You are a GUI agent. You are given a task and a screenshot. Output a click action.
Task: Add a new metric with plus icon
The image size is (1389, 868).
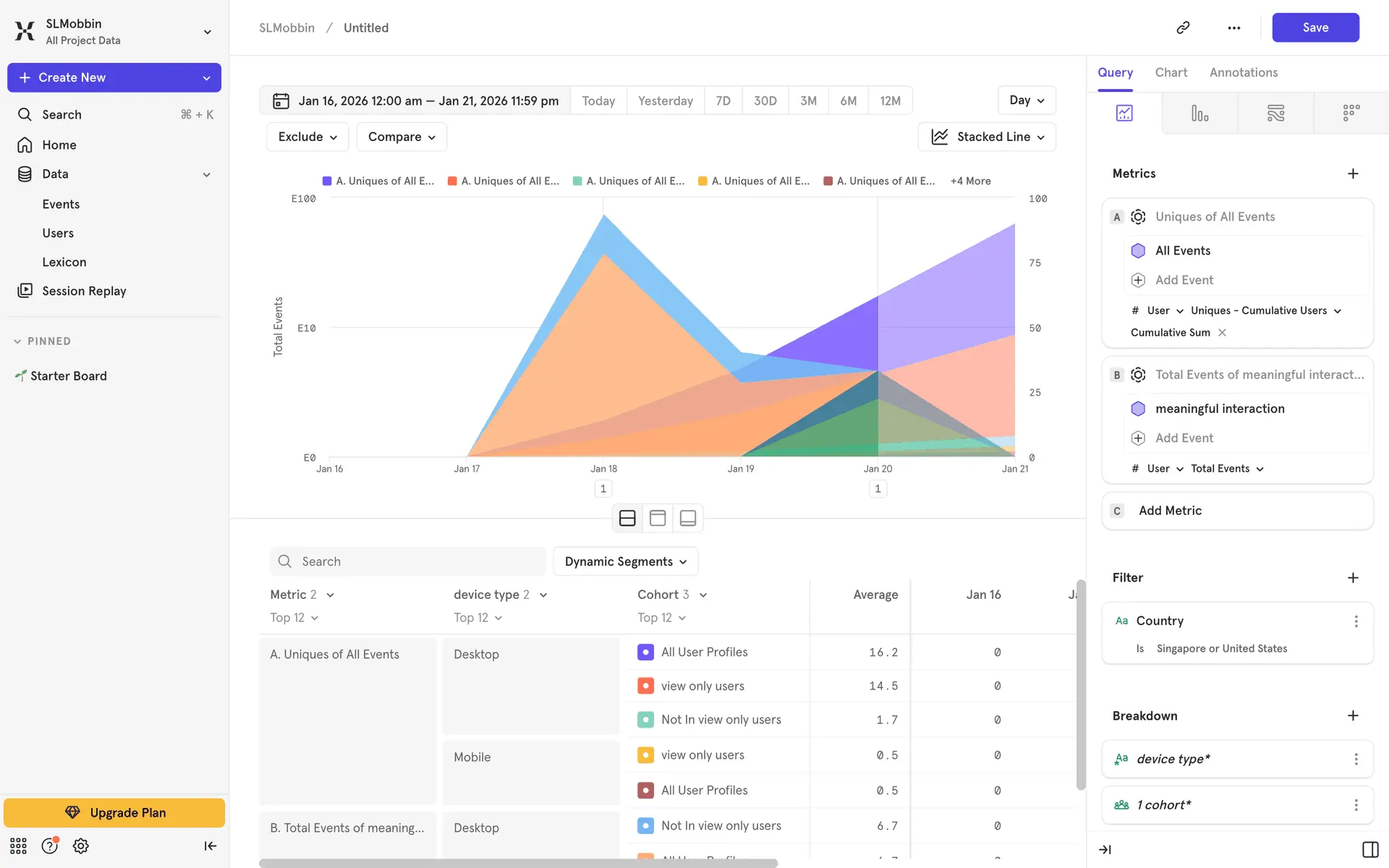click(x=1353, y=174)
